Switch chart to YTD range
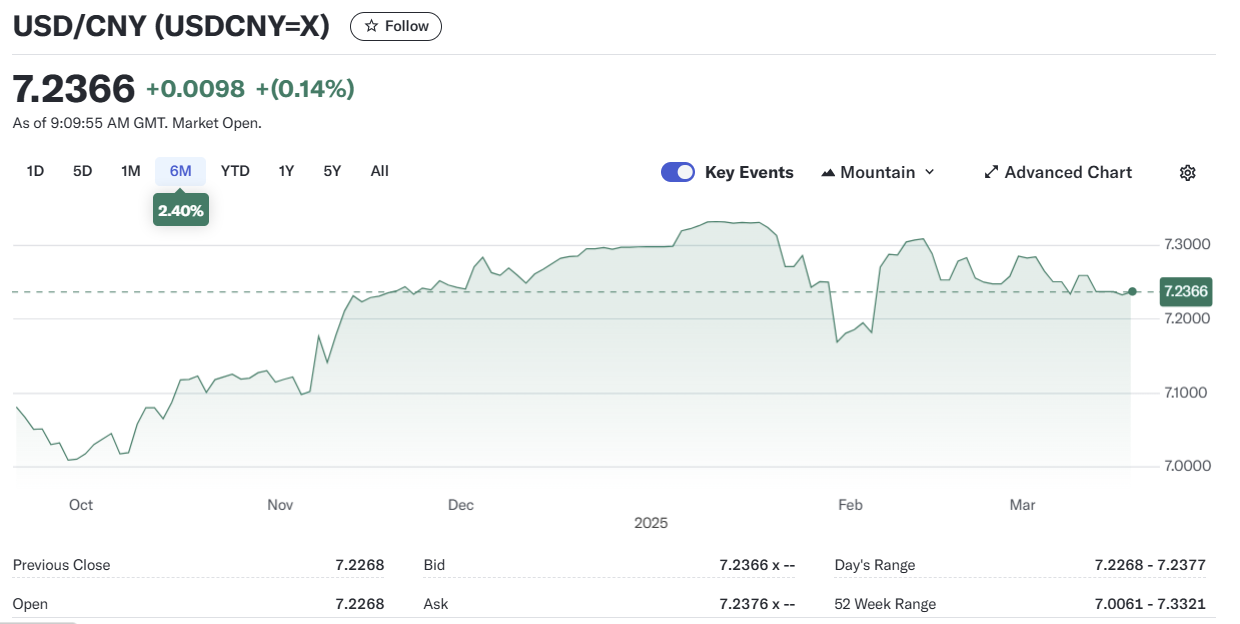The width and height of the screenshot is (1240, 624). 235,171
